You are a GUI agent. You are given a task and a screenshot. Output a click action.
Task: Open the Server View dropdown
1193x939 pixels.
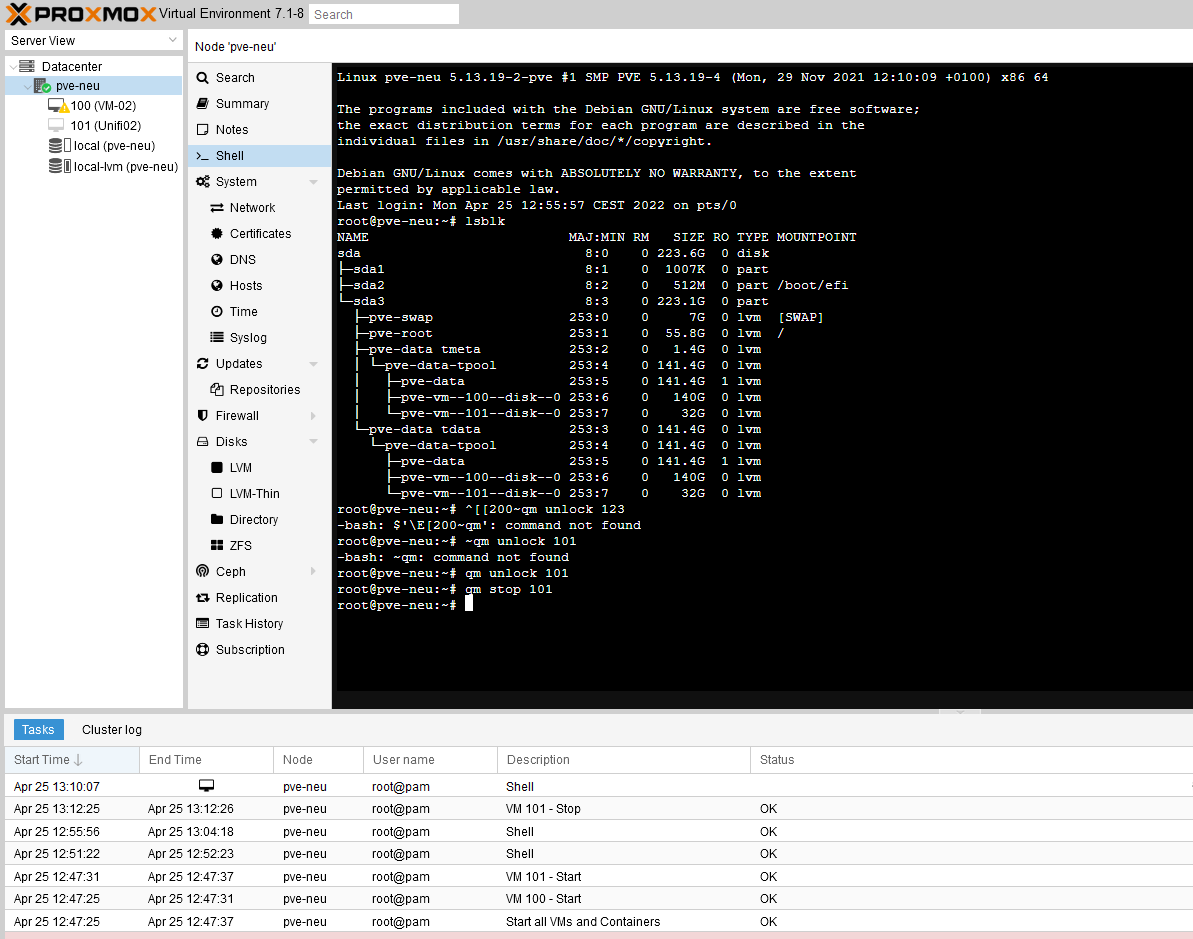point(173,40)
